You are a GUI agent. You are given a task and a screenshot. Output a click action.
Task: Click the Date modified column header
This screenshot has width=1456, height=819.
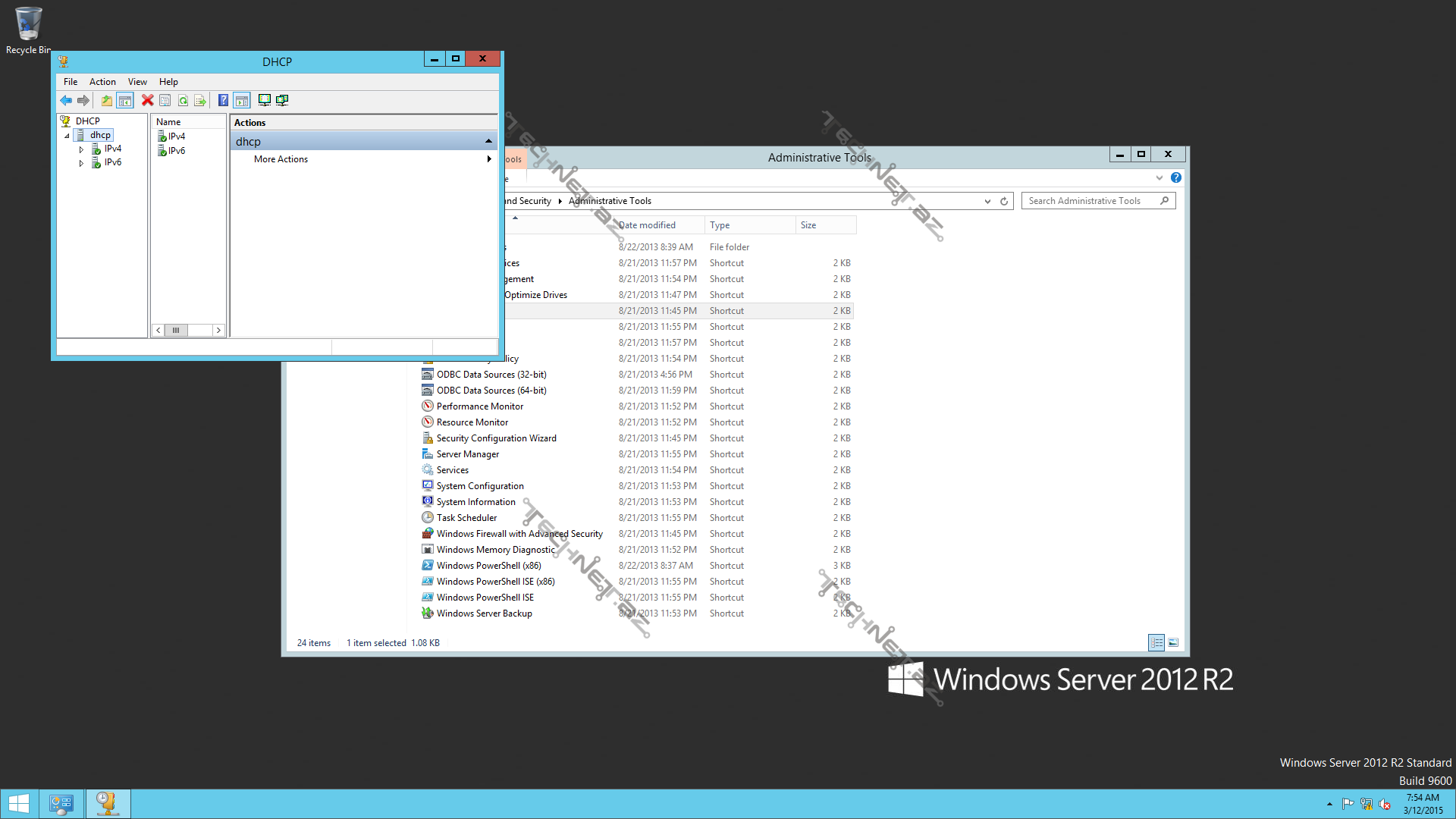tap(647, 225)
